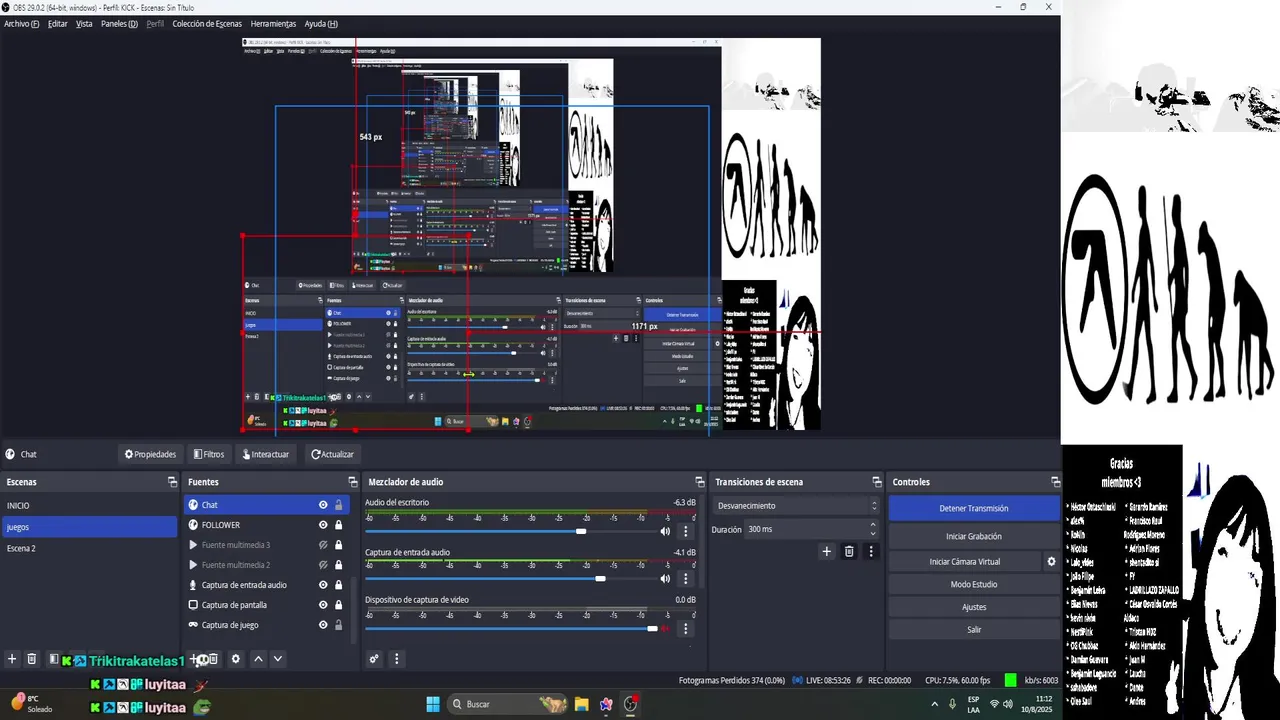Open the Filtros dialog
This screenshot has height=720, width=1280.
[x=209, y=454]
